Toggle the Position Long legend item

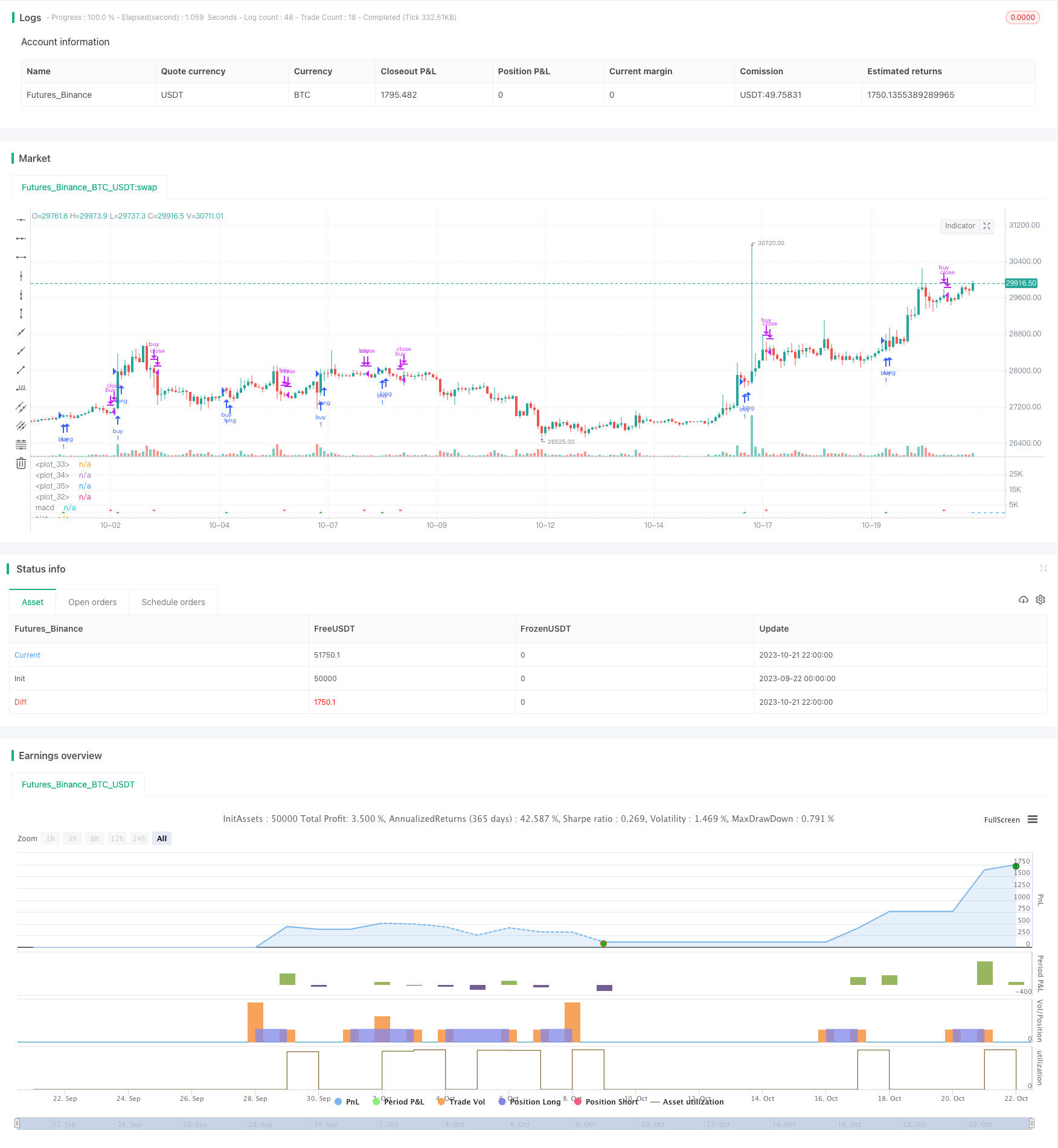tap(530, 1102)
